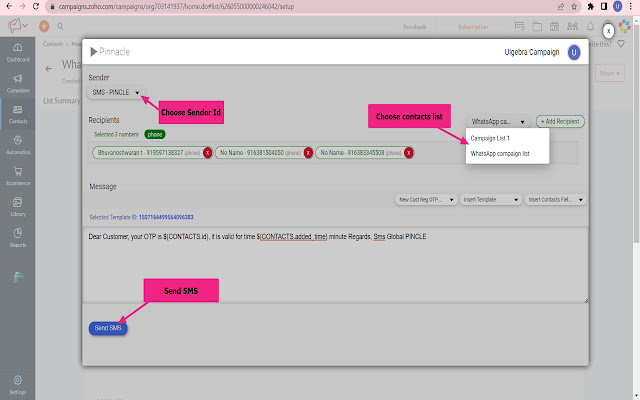Click browser back arrow
This screenshot has width=640, height=400.
tap(9, 7)
